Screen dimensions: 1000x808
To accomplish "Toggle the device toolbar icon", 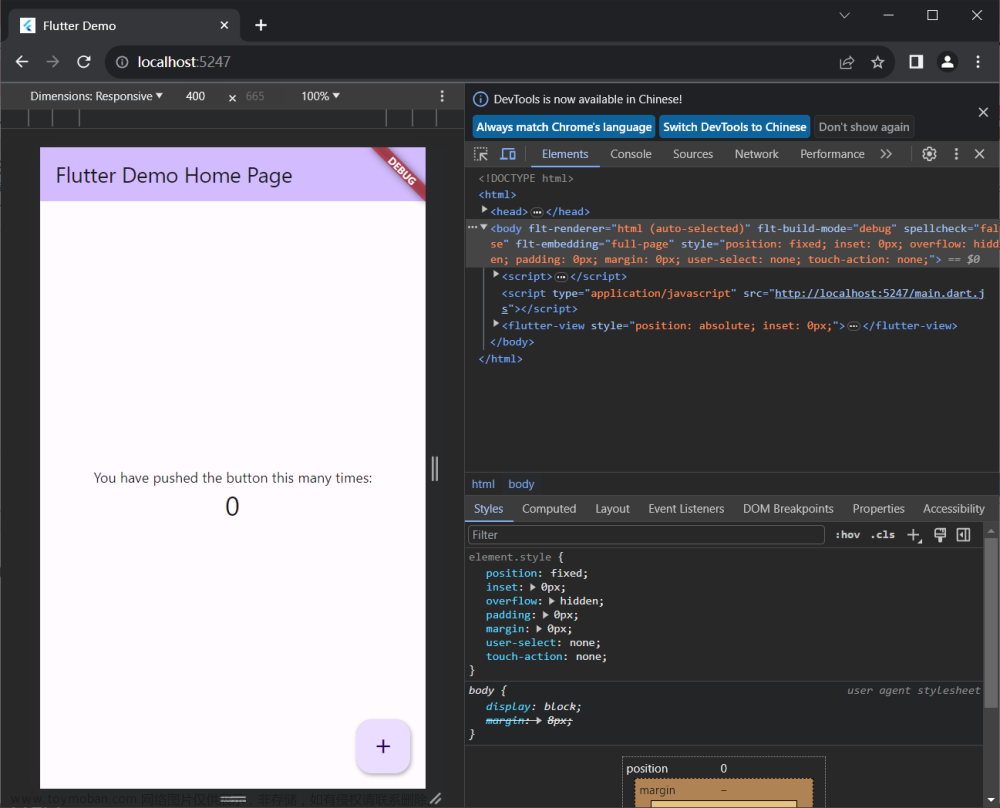I will 508,154.
